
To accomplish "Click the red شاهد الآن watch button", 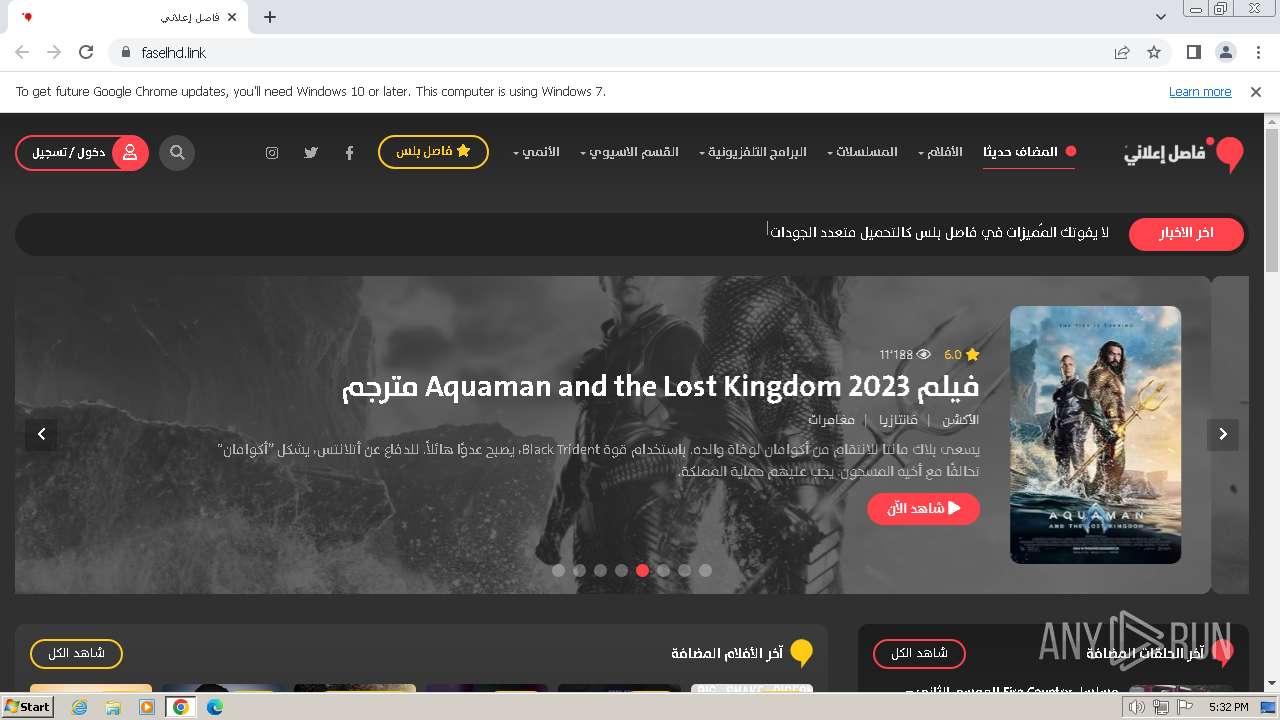I will [x=923, y=508].
